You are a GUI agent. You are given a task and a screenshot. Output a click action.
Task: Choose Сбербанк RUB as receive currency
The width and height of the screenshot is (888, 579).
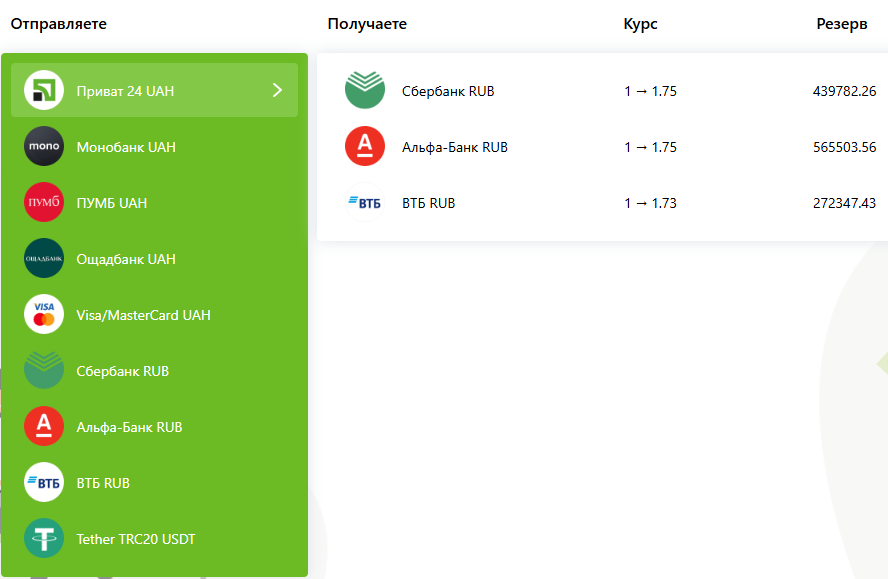pos(603,91)
